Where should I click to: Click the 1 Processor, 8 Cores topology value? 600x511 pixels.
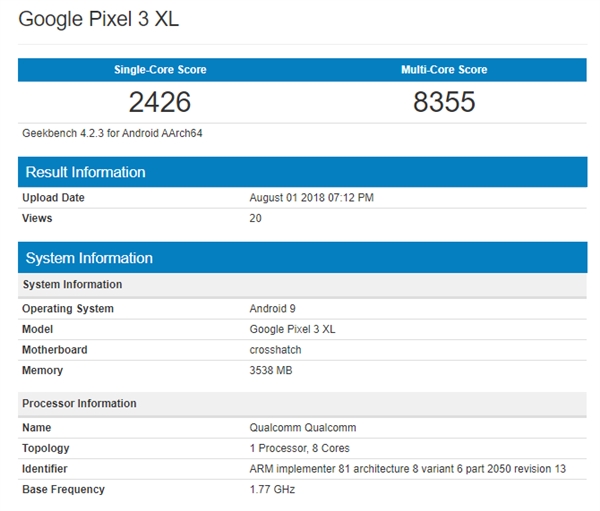pyautogui.click(x=299, y=448)
